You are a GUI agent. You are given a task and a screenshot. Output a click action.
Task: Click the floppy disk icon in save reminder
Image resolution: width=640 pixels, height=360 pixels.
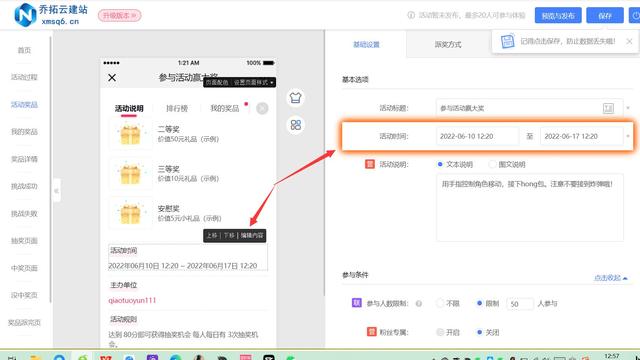pos(507,41)
